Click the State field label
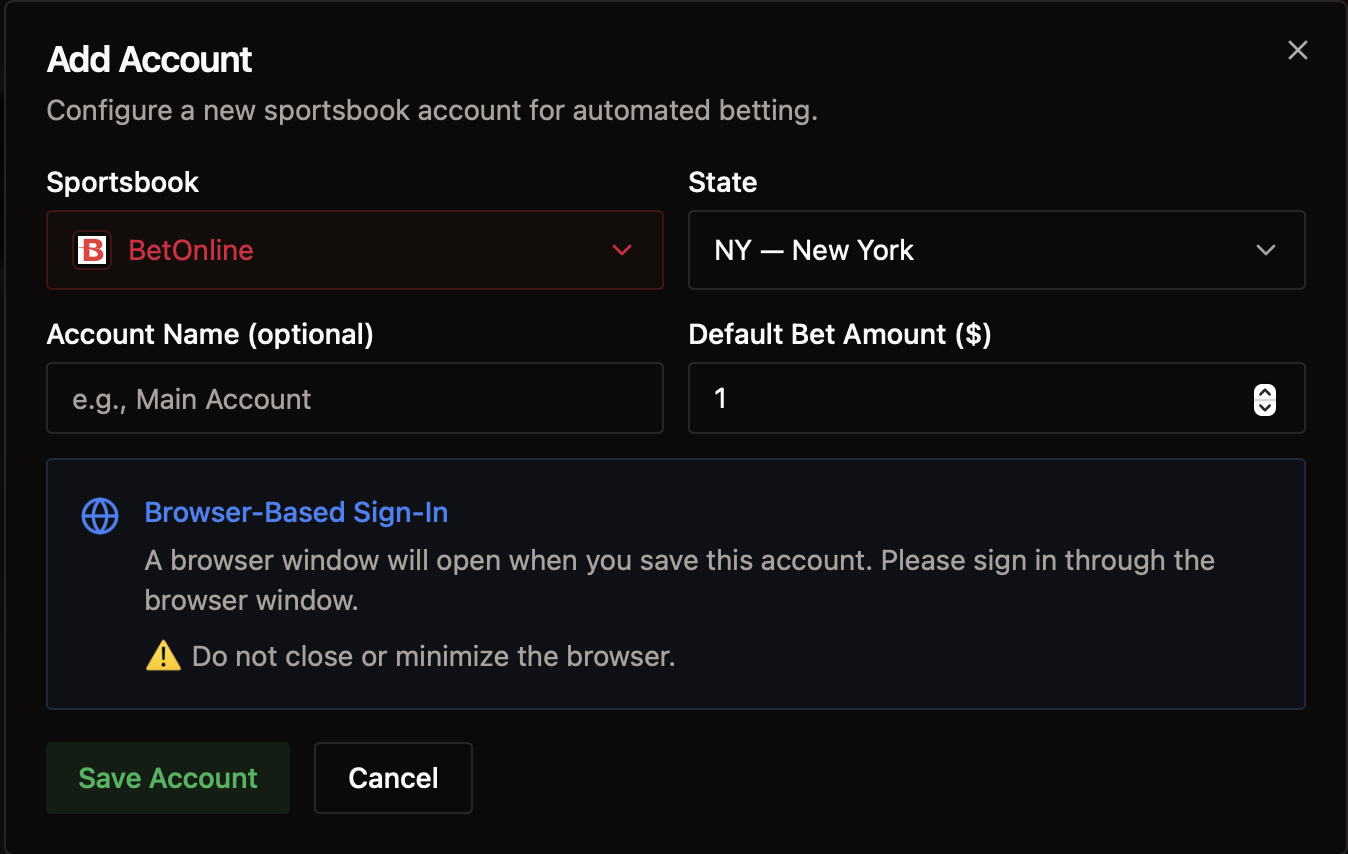Image resolution: width=1348 pixels, height=854 pixels. pyautogui.click(x=723, y=182)
